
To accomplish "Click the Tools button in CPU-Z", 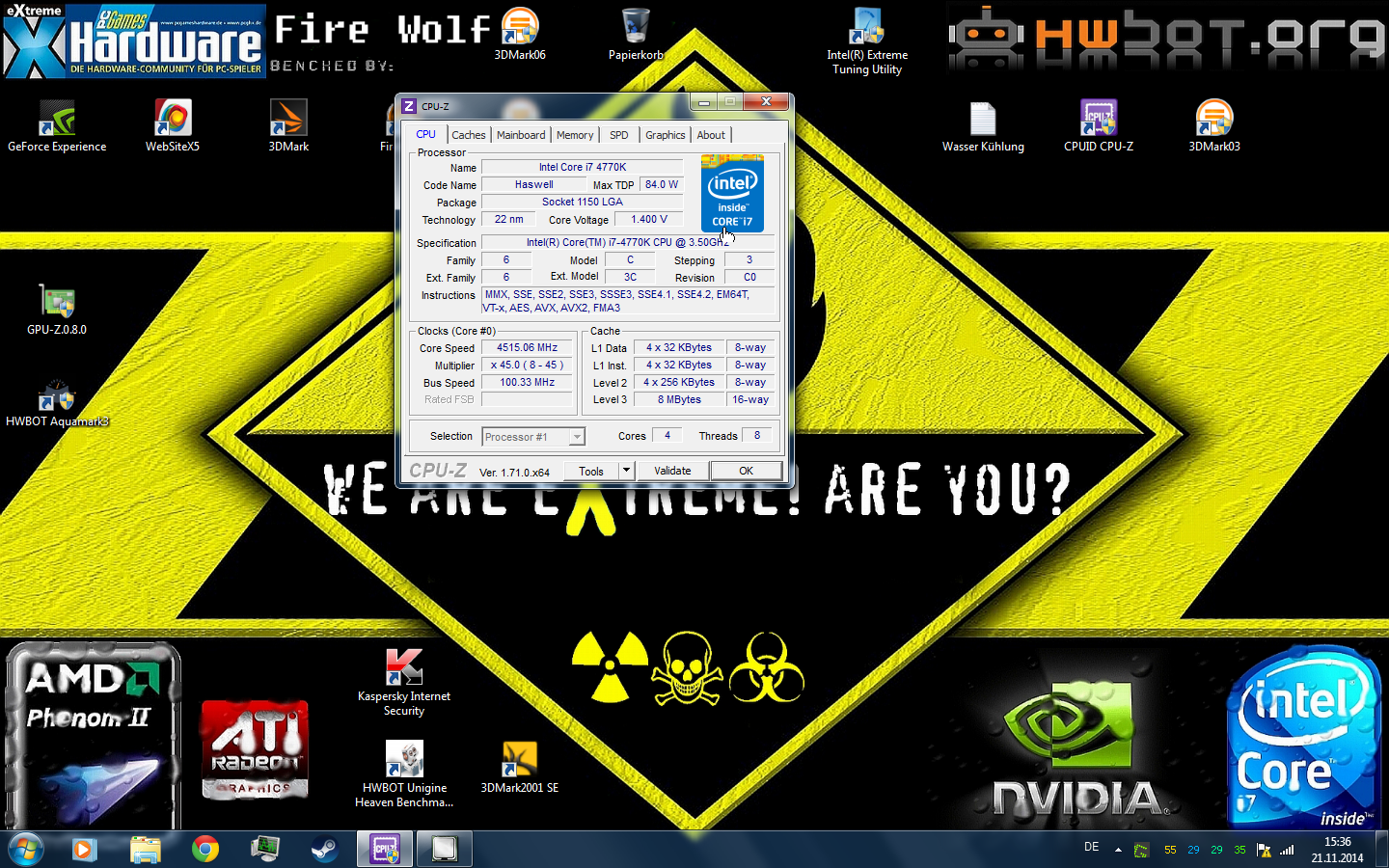I will pyautogui.click(x=591, y=471).
